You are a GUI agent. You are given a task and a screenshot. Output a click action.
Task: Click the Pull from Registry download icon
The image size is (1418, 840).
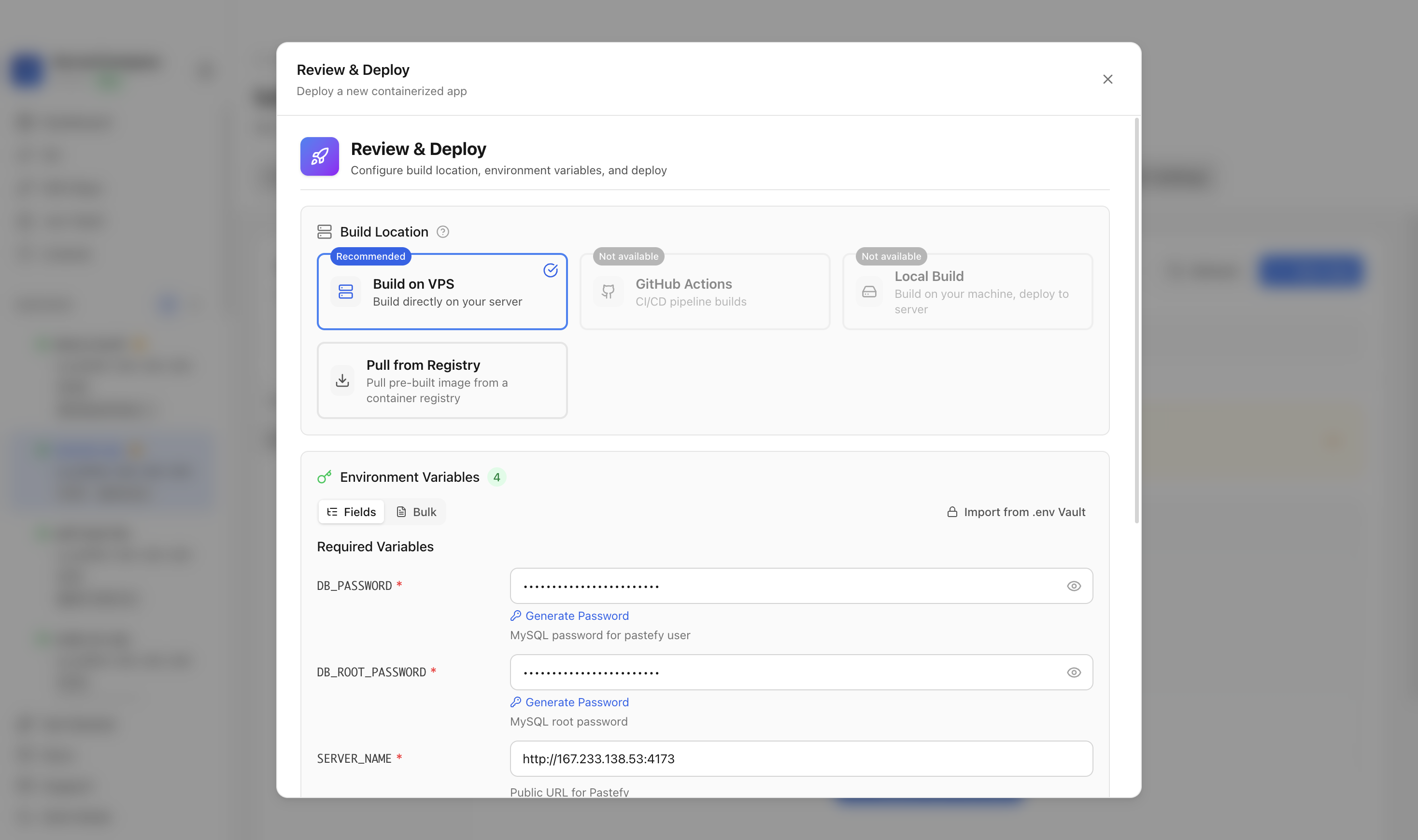click(x=342, y=380)
